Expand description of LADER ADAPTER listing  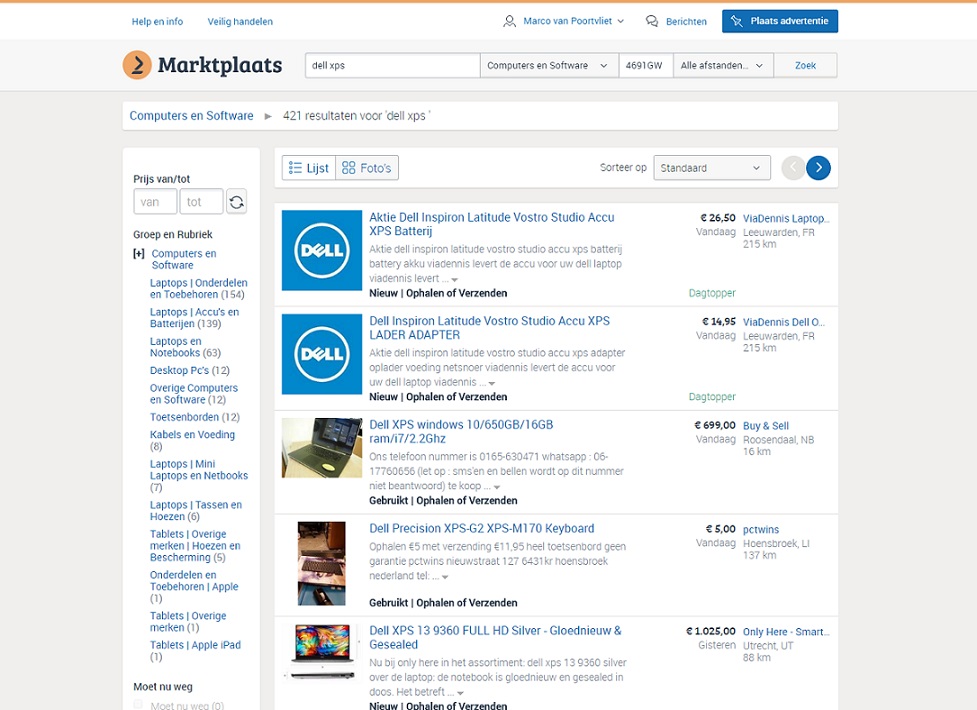coord(492,383)
